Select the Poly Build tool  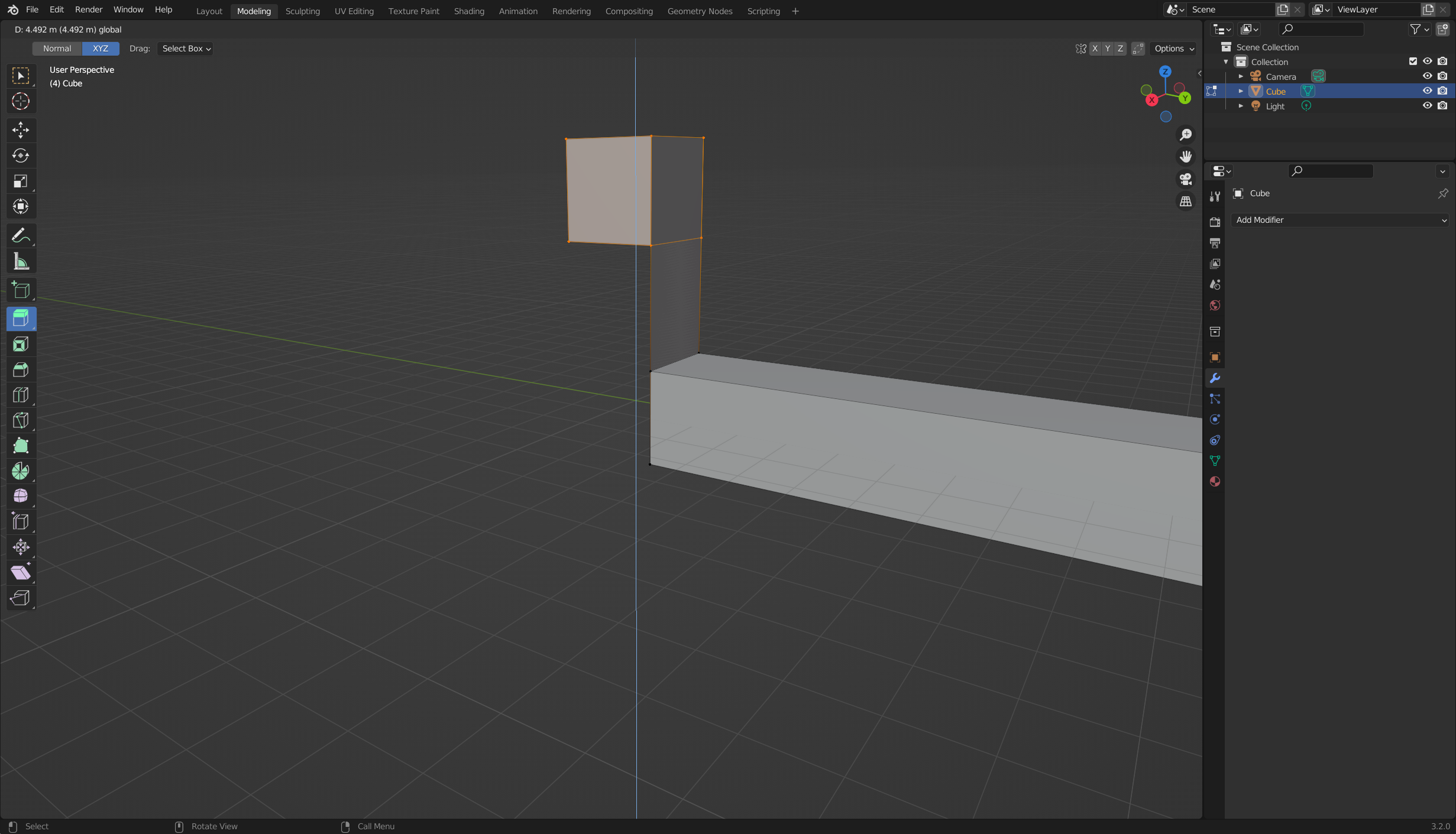(x=21, y=446)
